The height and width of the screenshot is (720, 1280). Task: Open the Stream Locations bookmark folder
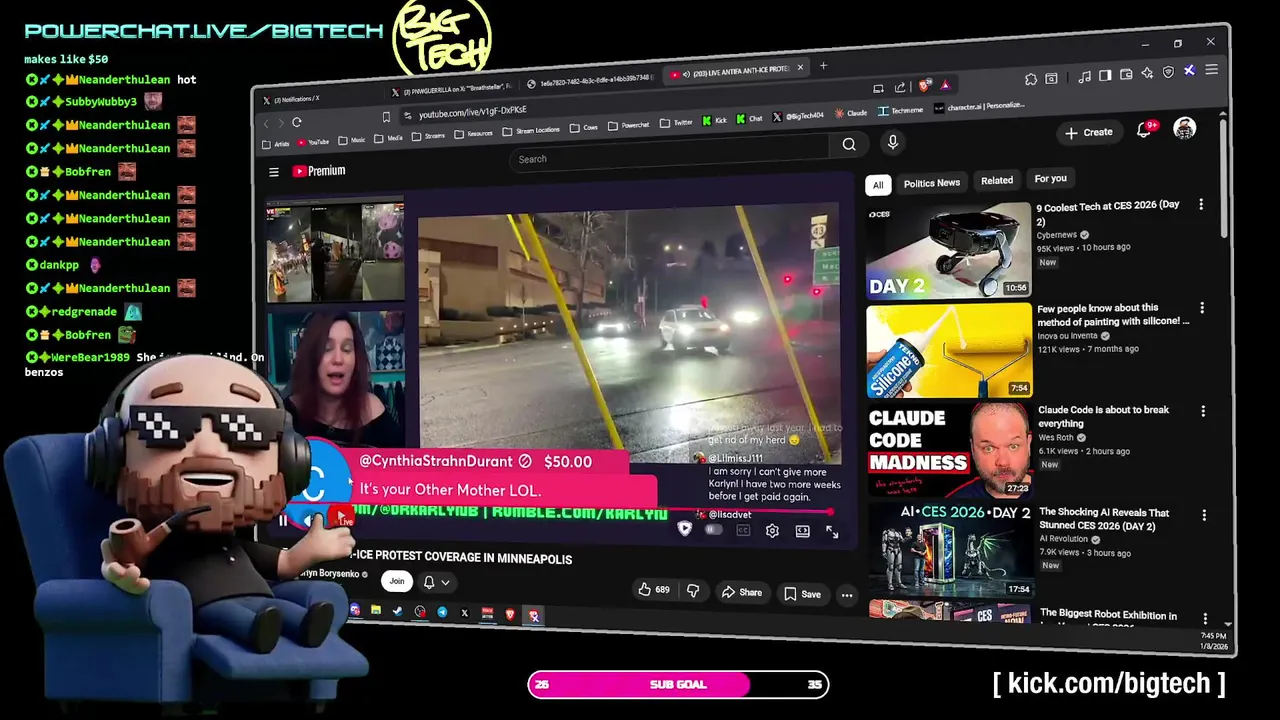tap(531, 130)
